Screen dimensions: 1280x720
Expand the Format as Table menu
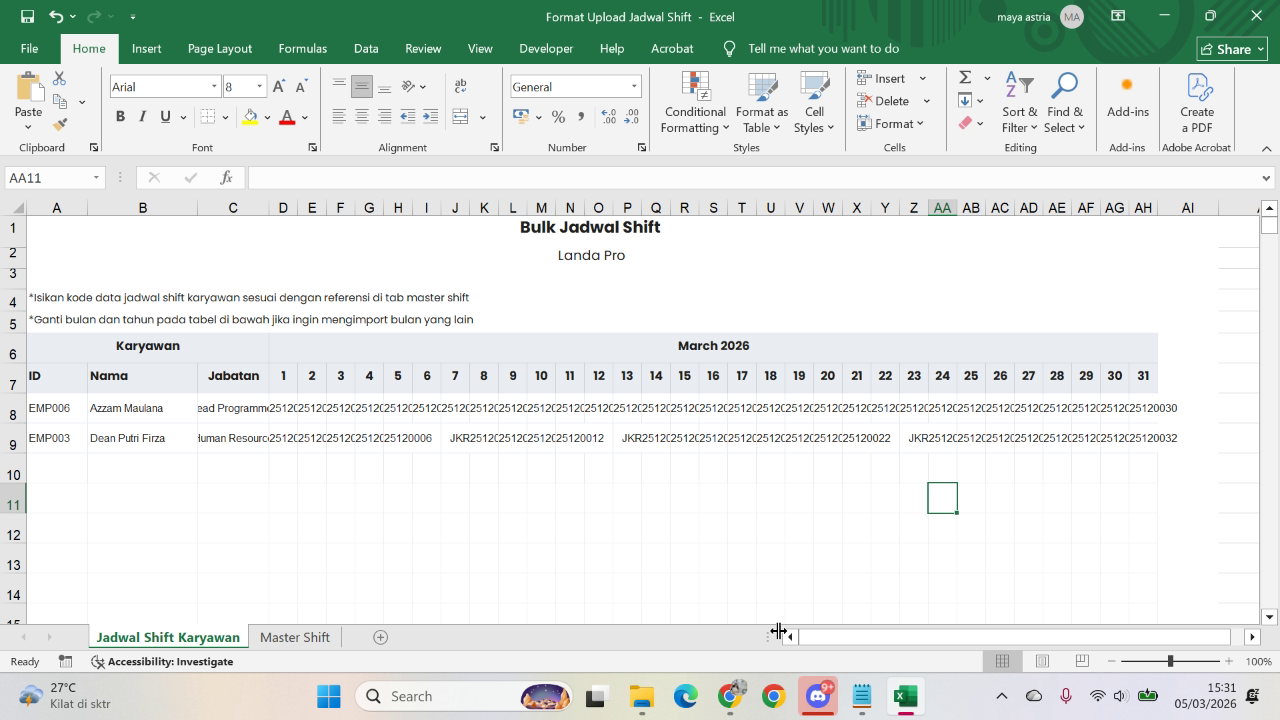pos(762,103)
